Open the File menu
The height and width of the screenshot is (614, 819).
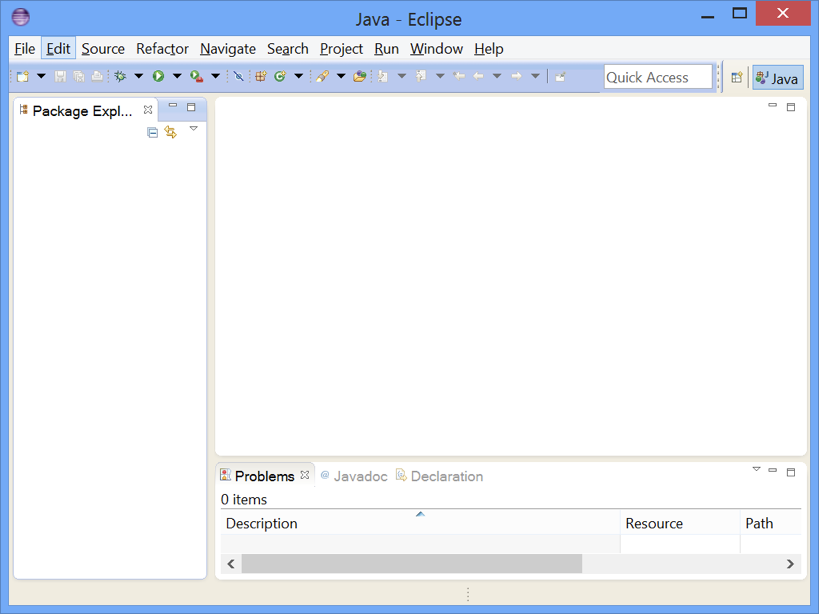[x=25, y=49]
